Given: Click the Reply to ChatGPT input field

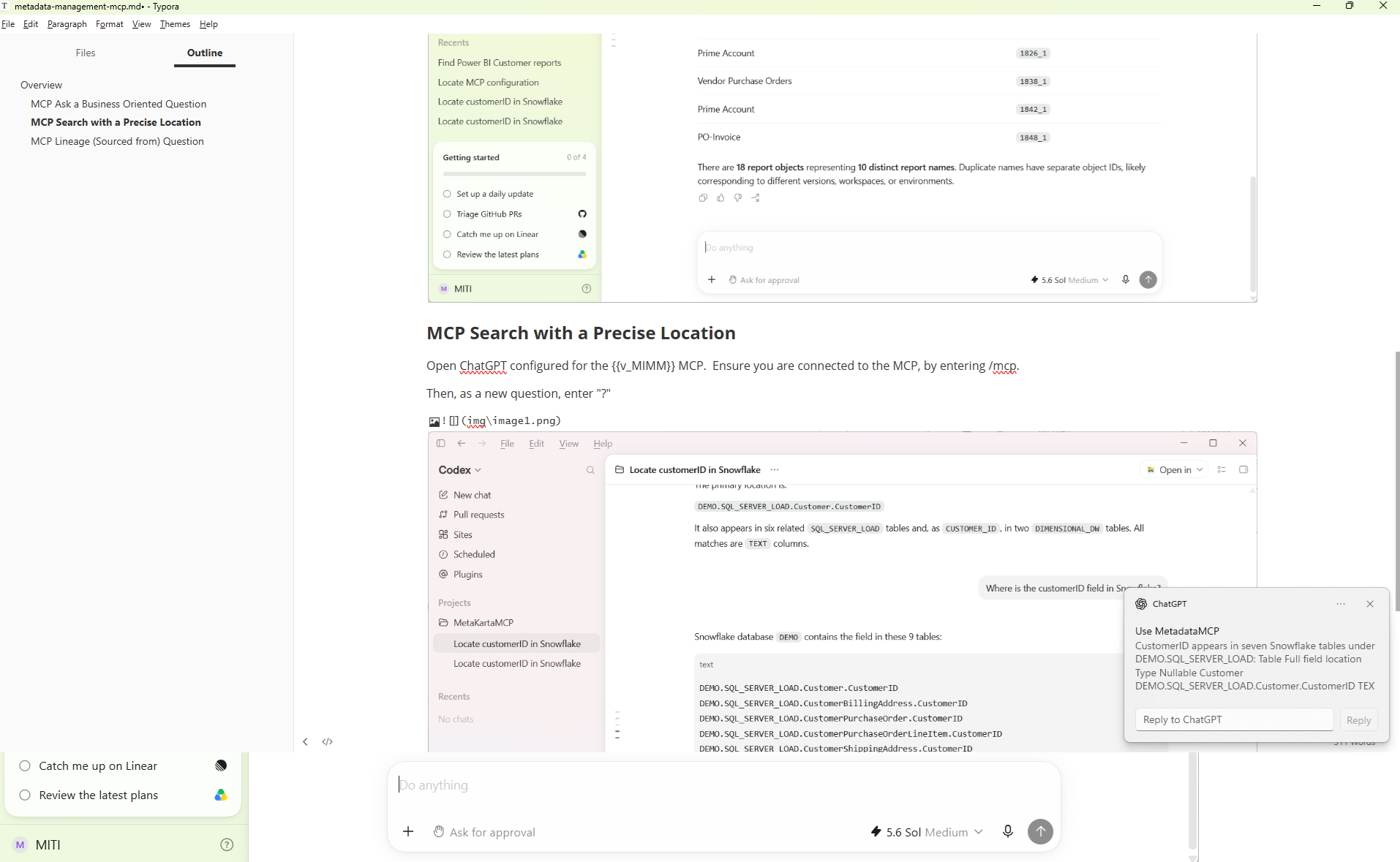Looking at the screenshot, I should click(x=1234, y=719).
